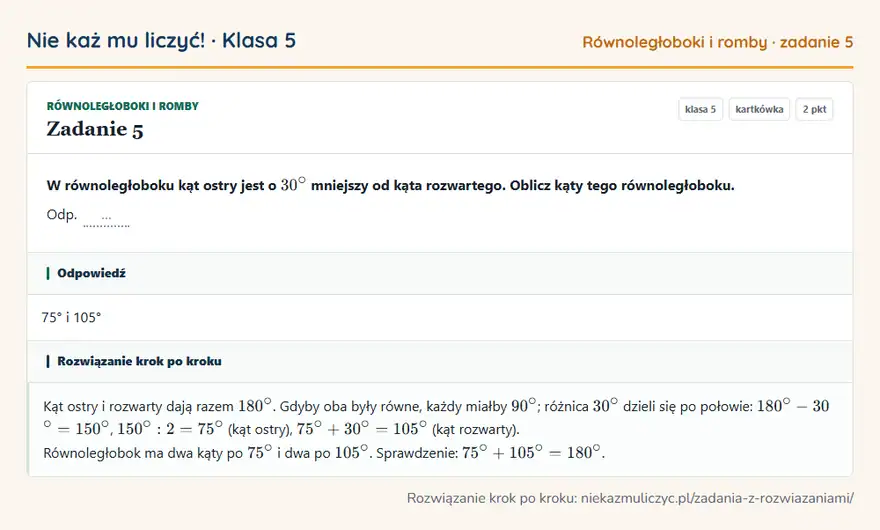Click the task statement about kąt ostry
The width and height of the screenshot is (880, 530).
pyautogui.click(x=391, y=185)
